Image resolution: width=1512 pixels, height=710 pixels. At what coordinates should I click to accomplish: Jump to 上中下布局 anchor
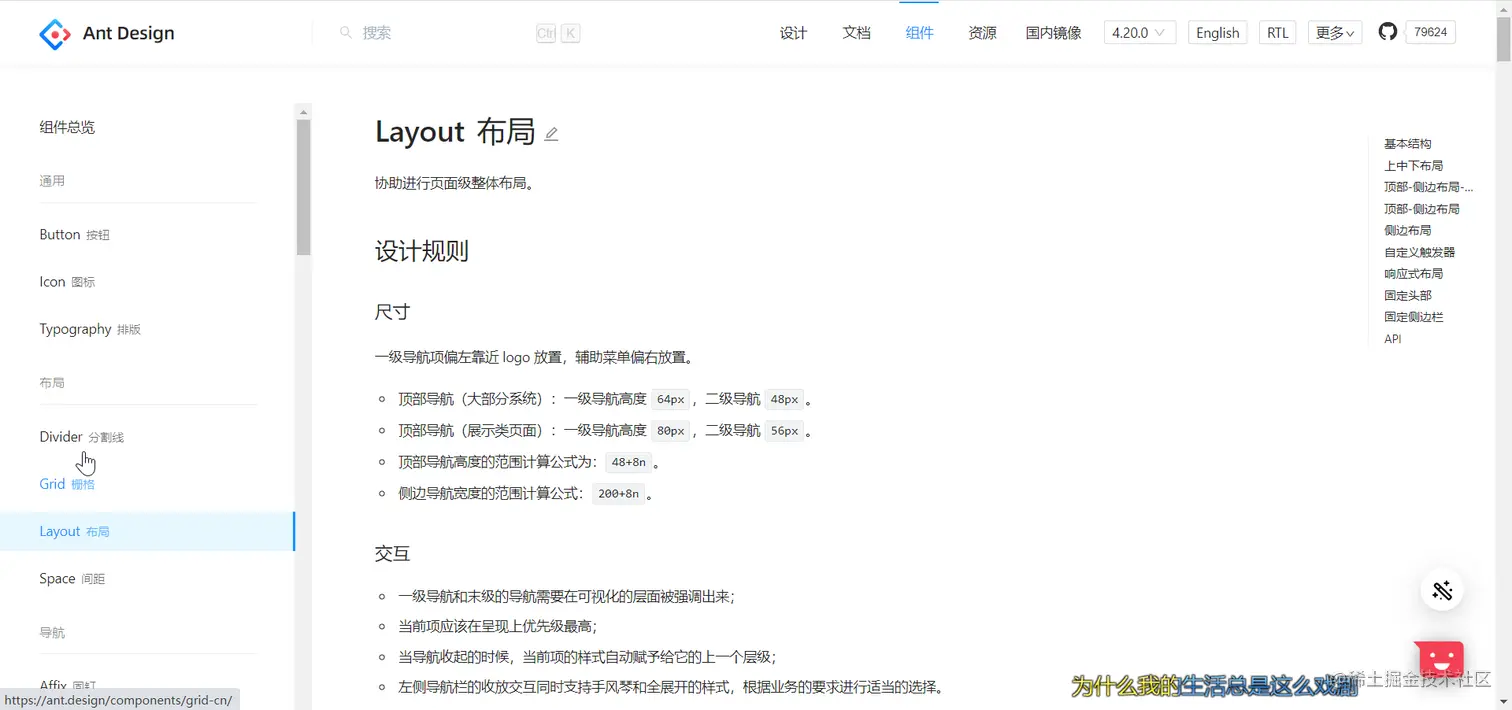coord(1413,166)
